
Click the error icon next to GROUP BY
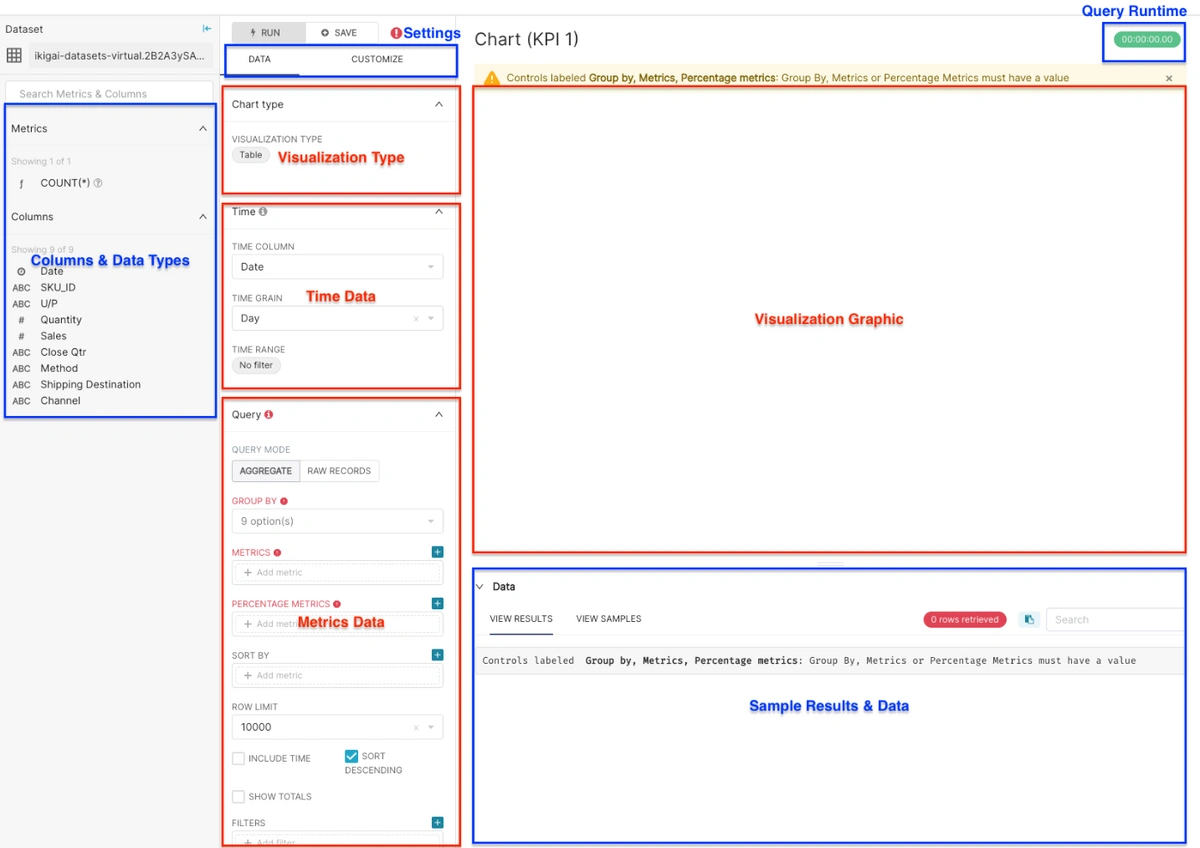[284, 501]
